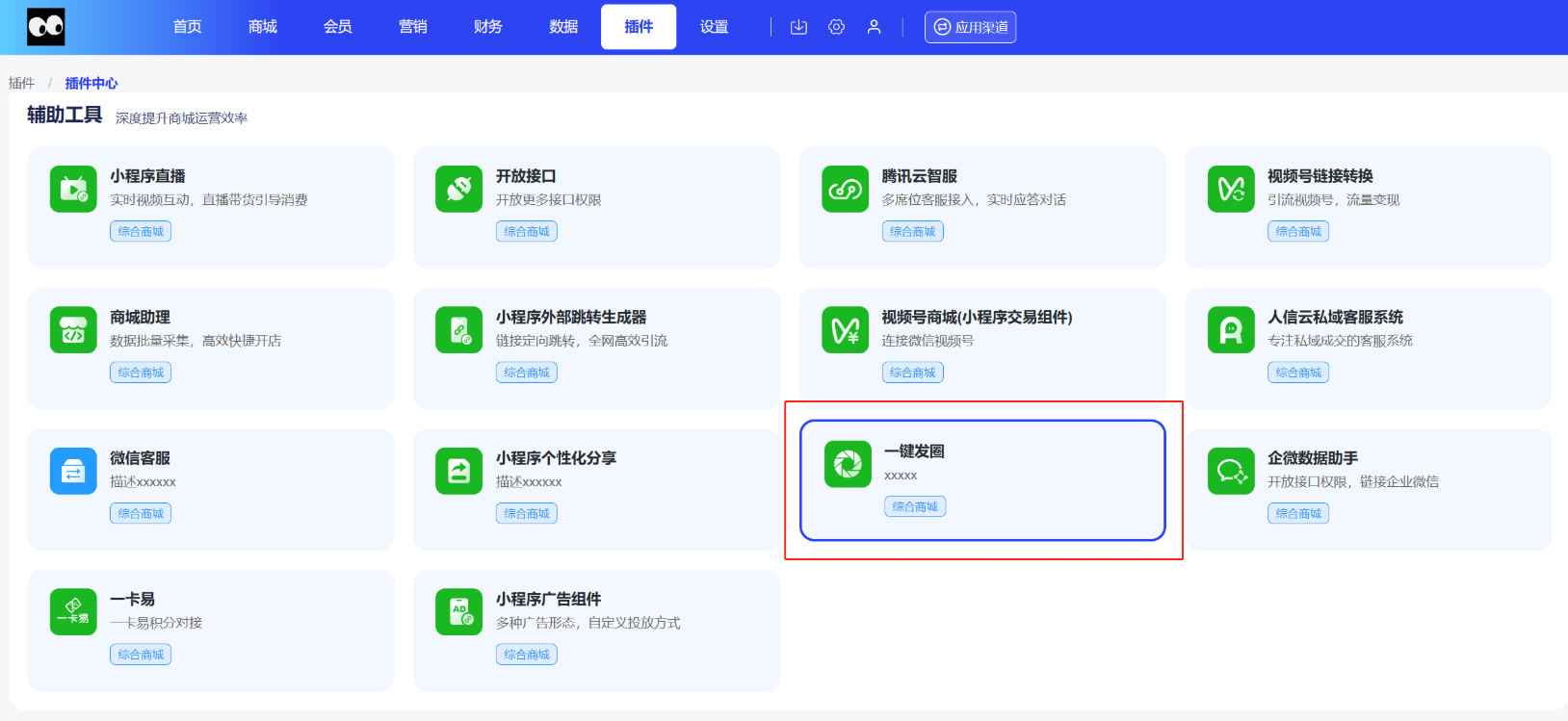Click the 一键发圈 shutter icon

pyautogui.click(x=848, y=464)
